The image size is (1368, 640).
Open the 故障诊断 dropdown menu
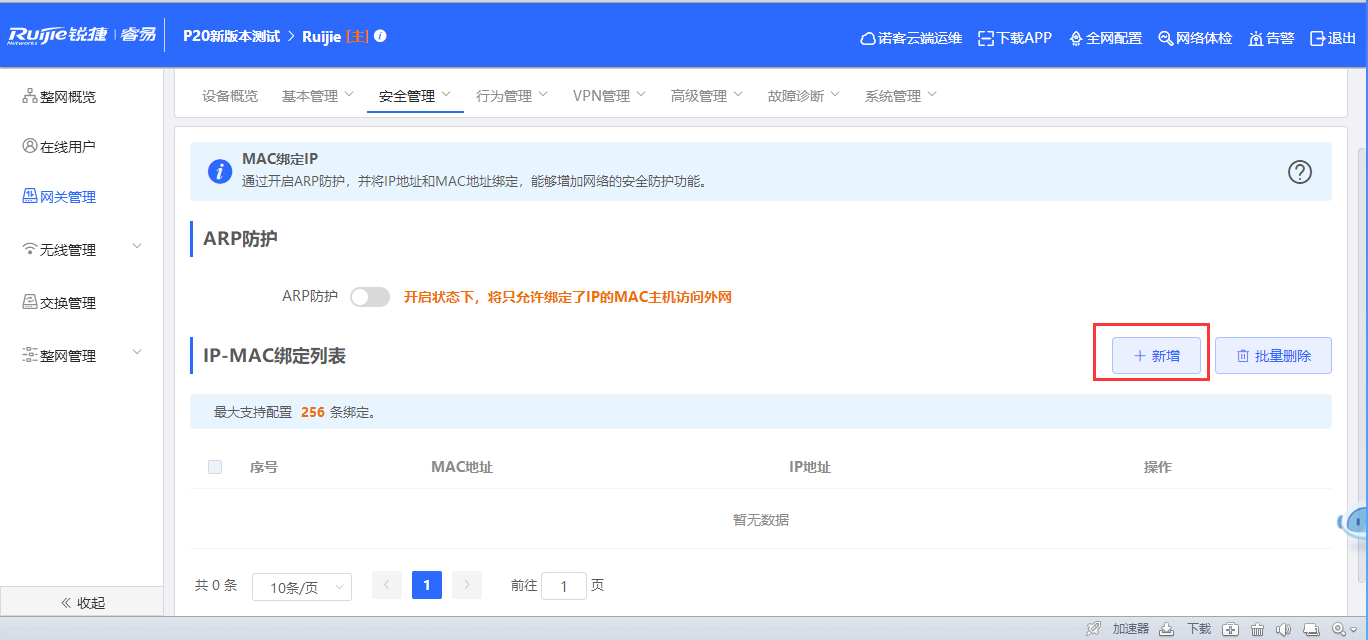804,96
